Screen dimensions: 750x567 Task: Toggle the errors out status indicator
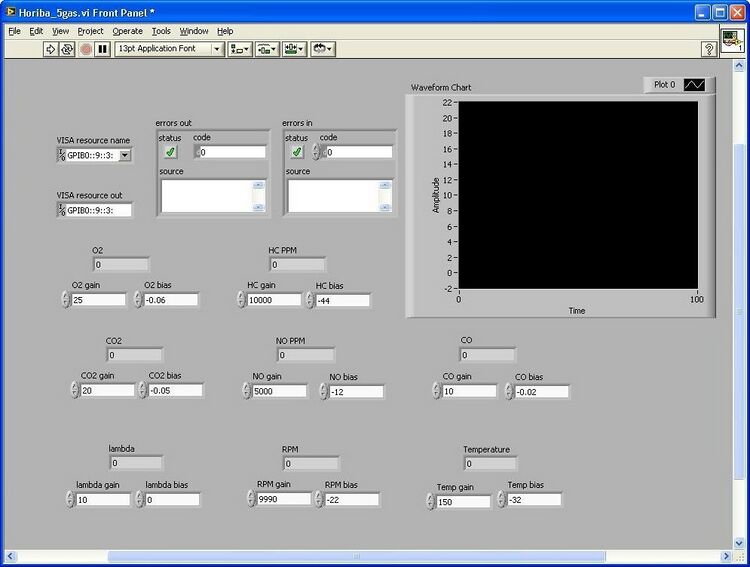pos(170,152)
